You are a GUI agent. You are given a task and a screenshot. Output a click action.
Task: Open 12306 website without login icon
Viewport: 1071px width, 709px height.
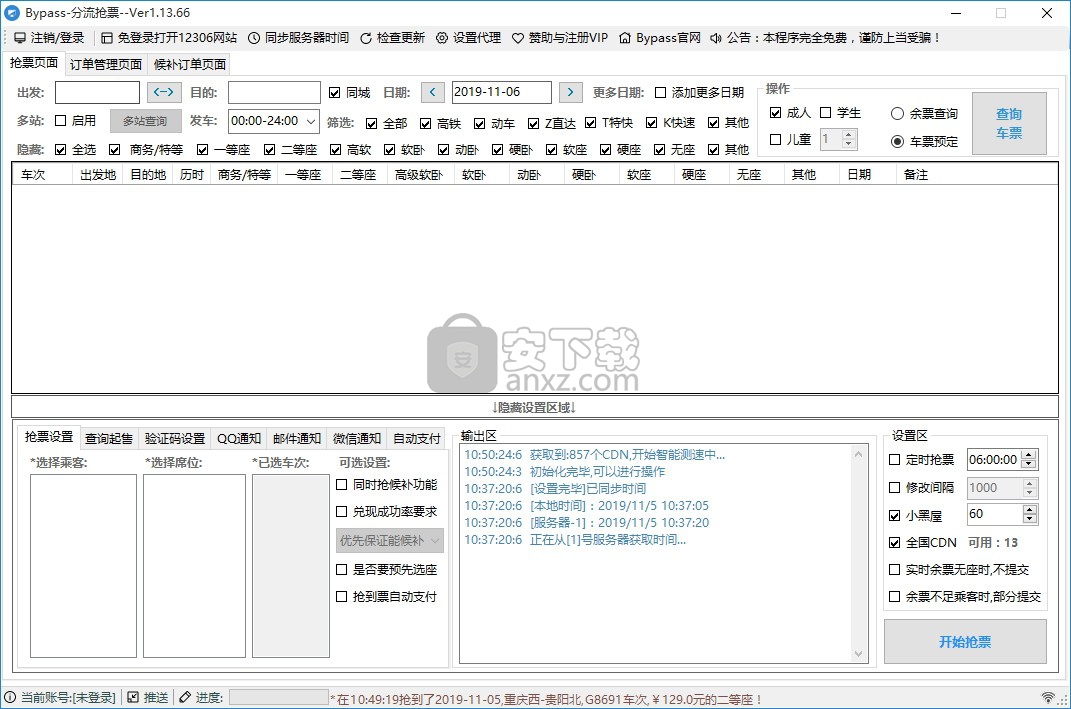coord(107,38)
